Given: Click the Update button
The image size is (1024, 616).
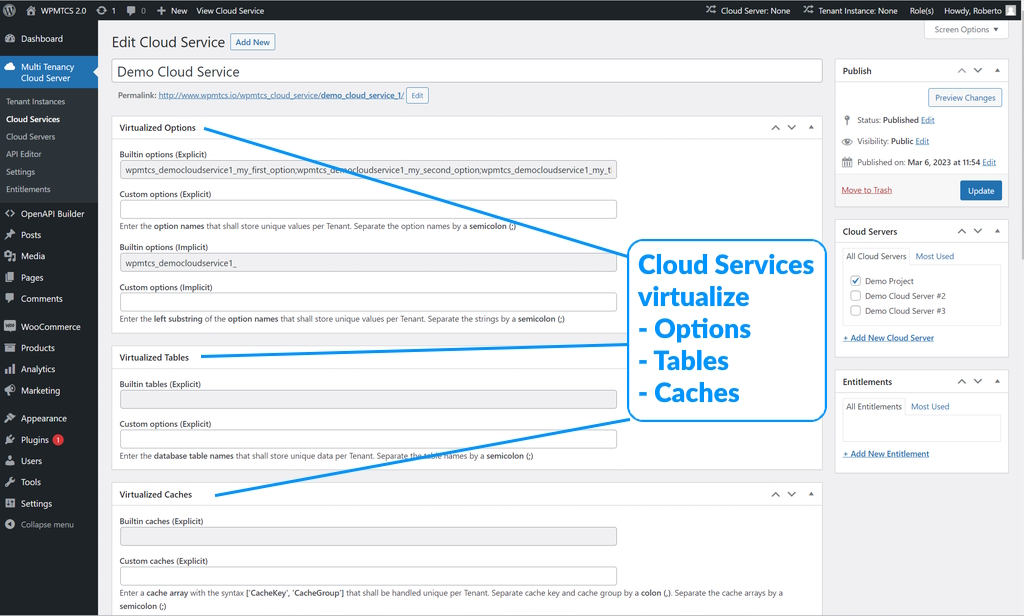Looking at the screenshot, I should tap(980, 191).
